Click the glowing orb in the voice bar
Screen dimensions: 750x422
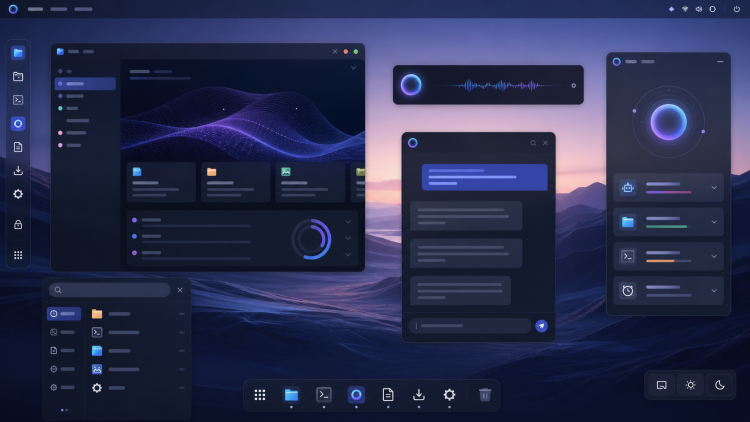(411, 85)
